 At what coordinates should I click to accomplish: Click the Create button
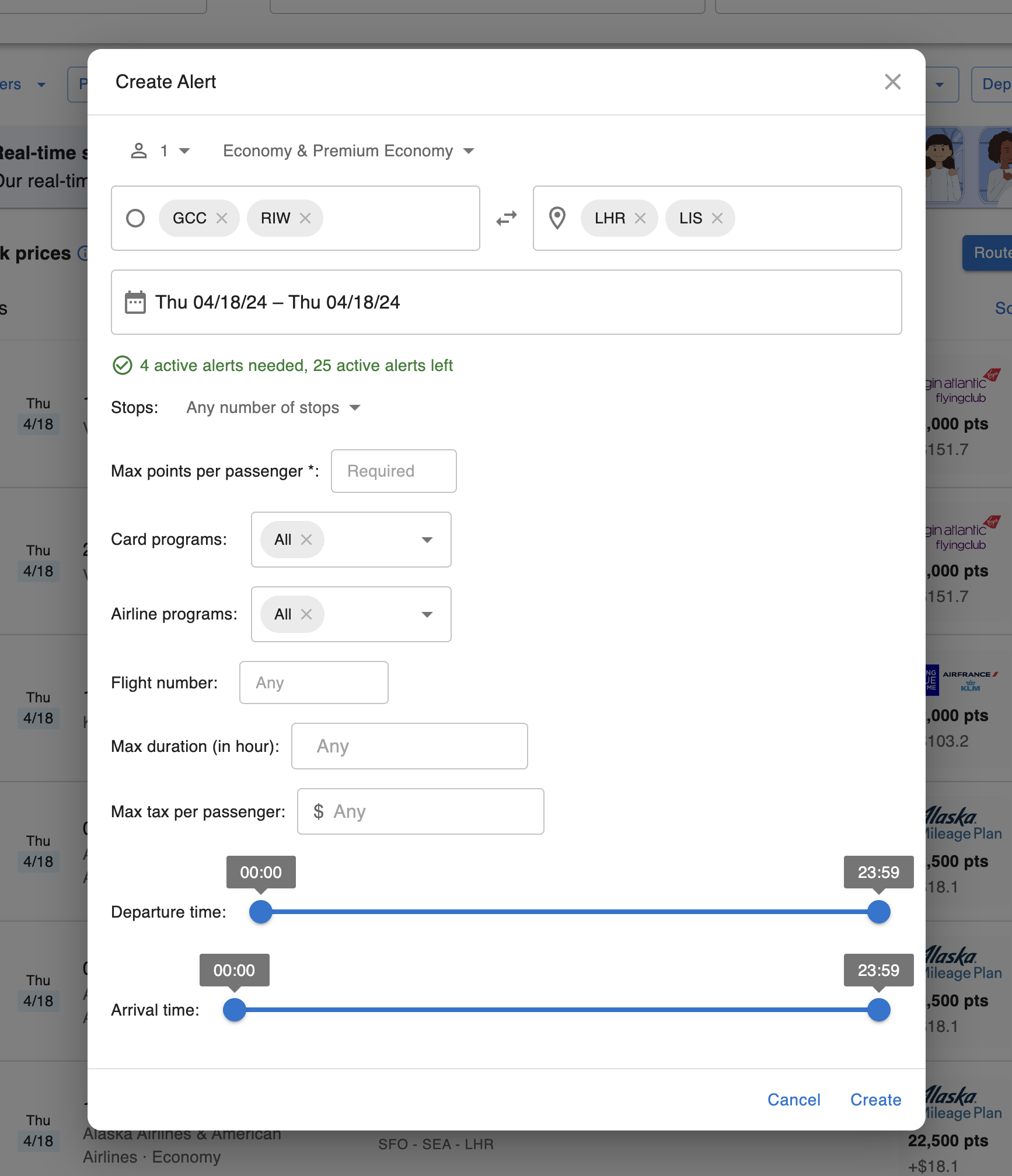point(875,1100)
